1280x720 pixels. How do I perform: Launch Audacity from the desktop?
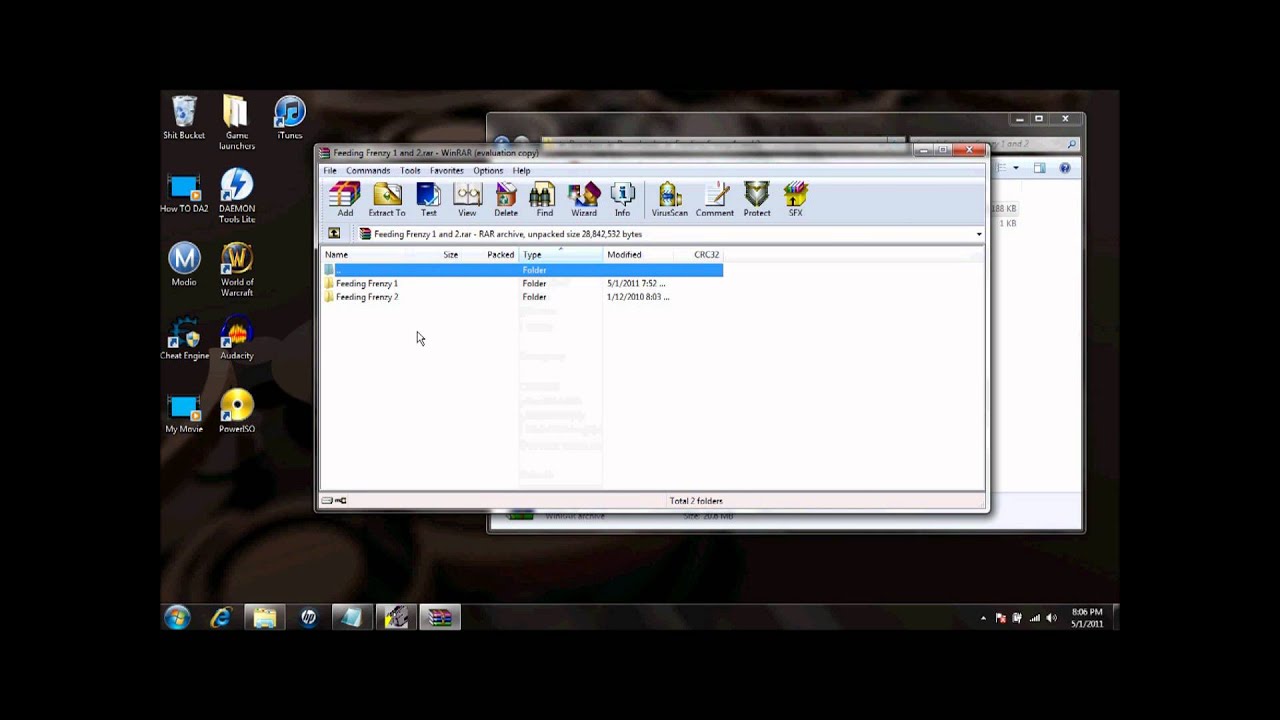coord(237,339)
